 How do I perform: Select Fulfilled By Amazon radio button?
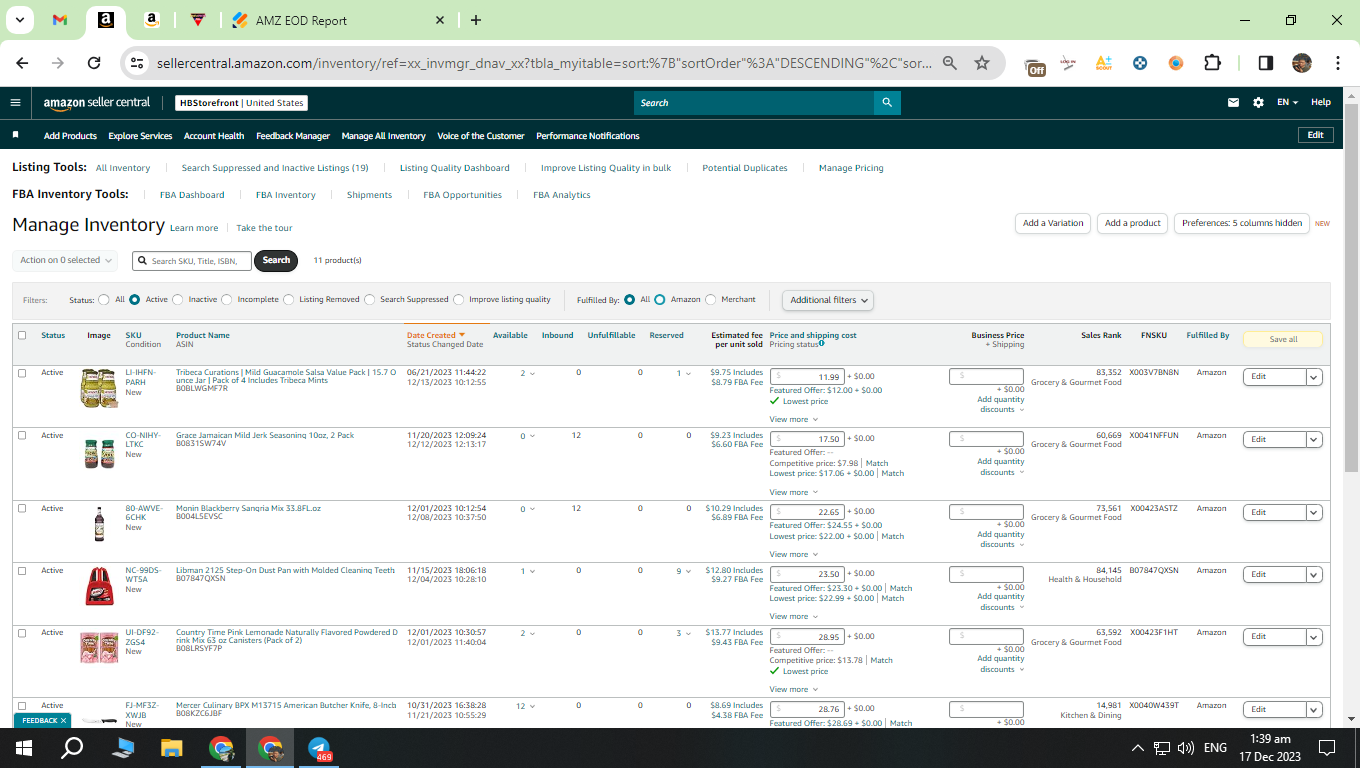click(660, 299)
